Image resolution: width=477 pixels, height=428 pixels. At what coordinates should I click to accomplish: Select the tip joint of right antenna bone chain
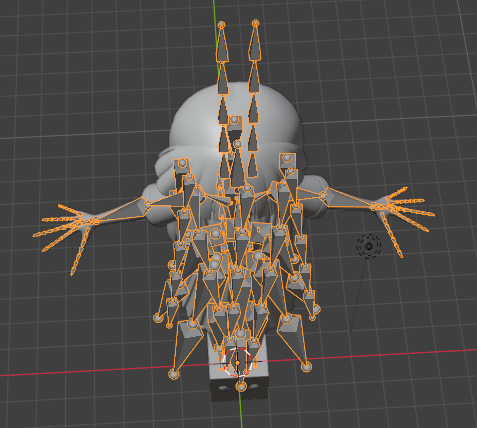(255, 23)
